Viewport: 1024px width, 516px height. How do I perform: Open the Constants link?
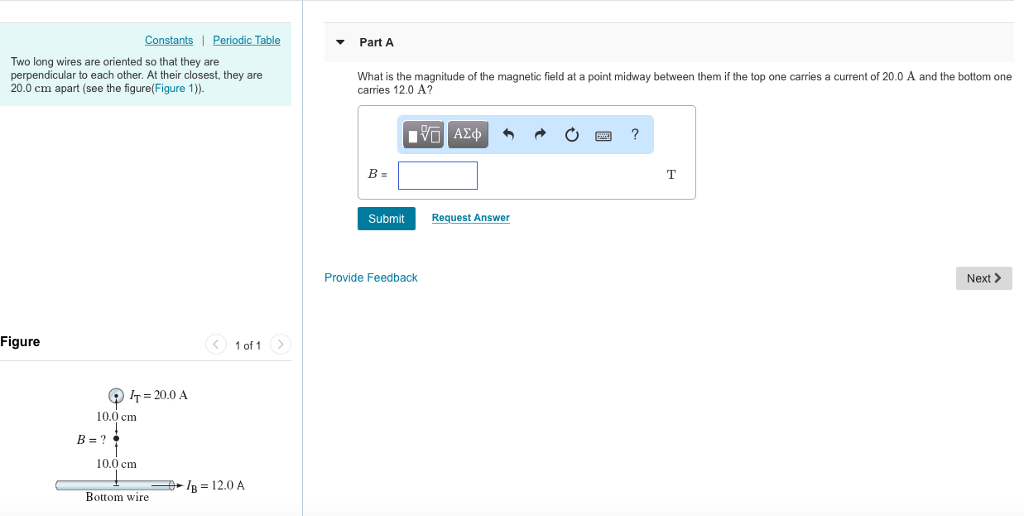coord(169,40)
